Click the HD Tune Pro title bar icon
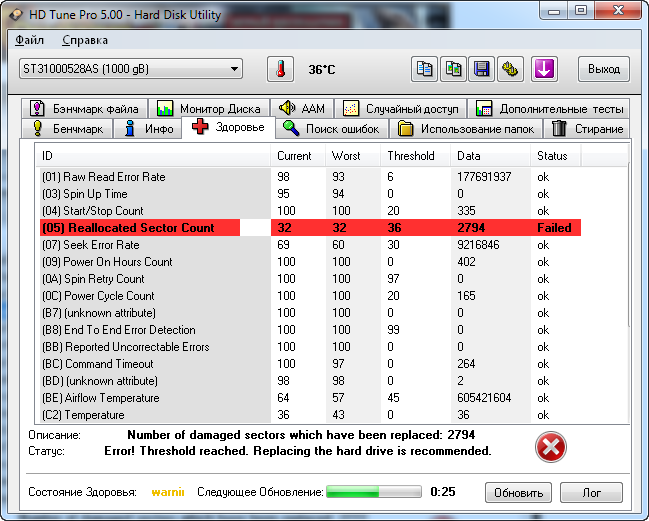This screenshot has width=649, height=521. [x=16, y=15]
